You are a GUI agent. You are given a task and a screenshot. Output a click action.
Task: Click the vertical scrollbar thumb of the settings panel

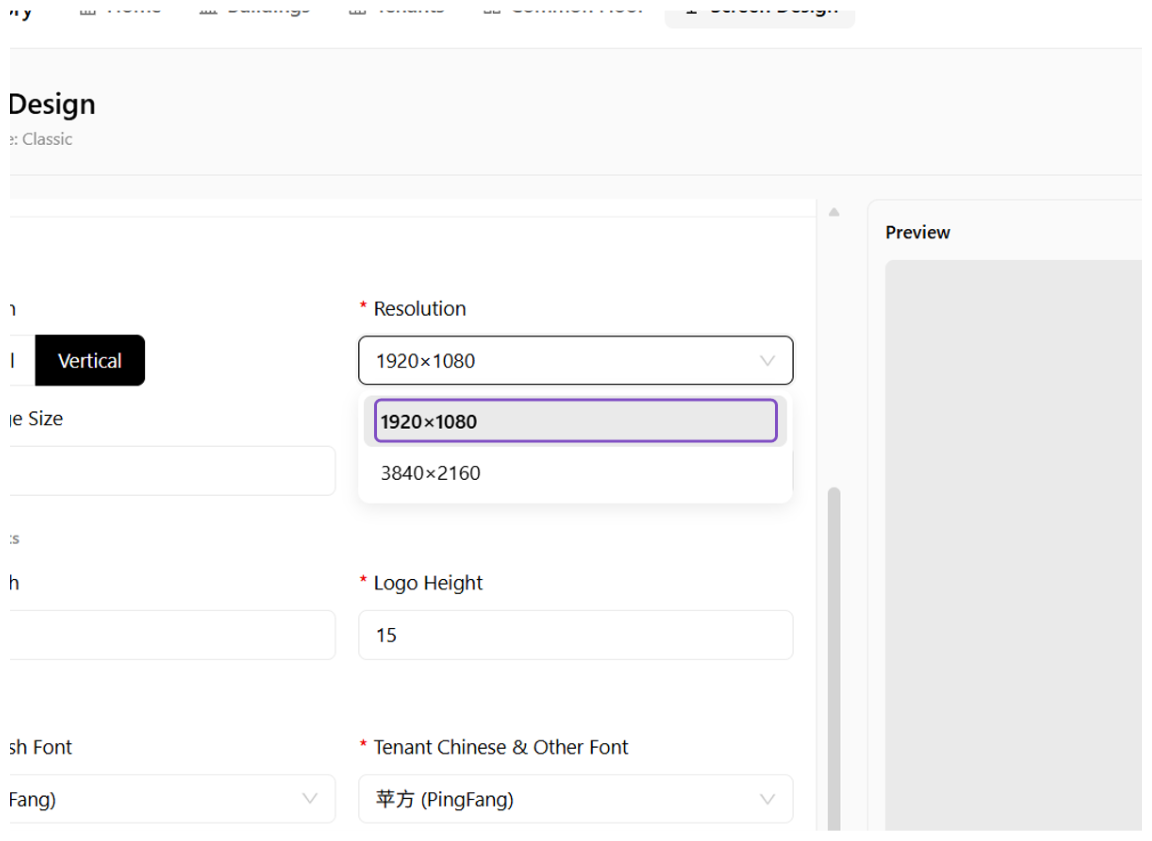tap(834, 658)
